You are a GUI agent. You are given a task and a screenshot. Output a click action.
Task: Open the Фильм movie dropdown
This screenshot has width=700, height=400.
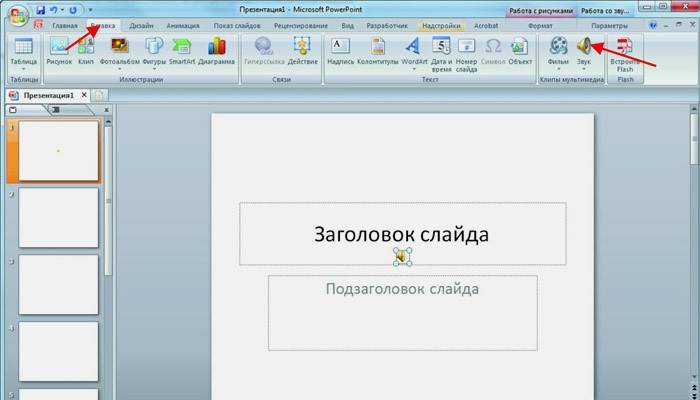coord(558,70)
